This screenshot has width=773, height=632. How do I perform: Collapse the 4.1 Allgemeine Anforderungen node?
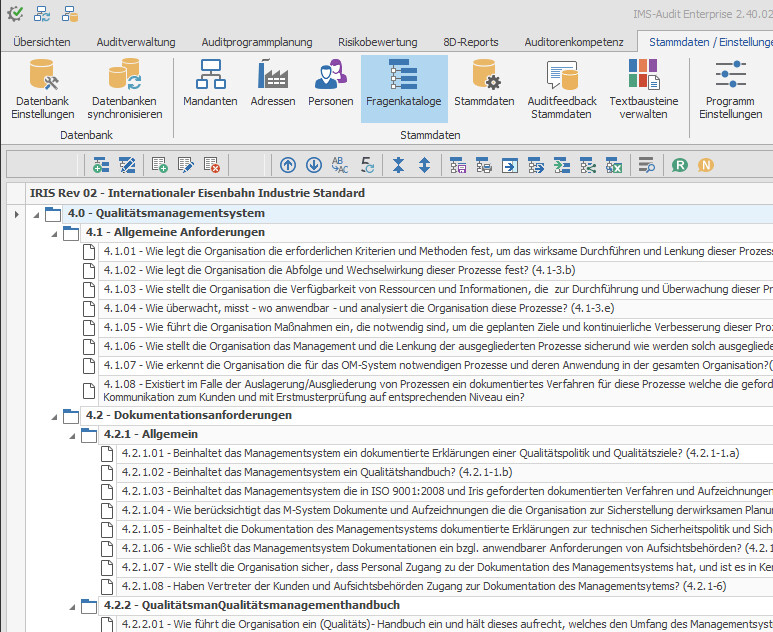[x=54, y=234]
